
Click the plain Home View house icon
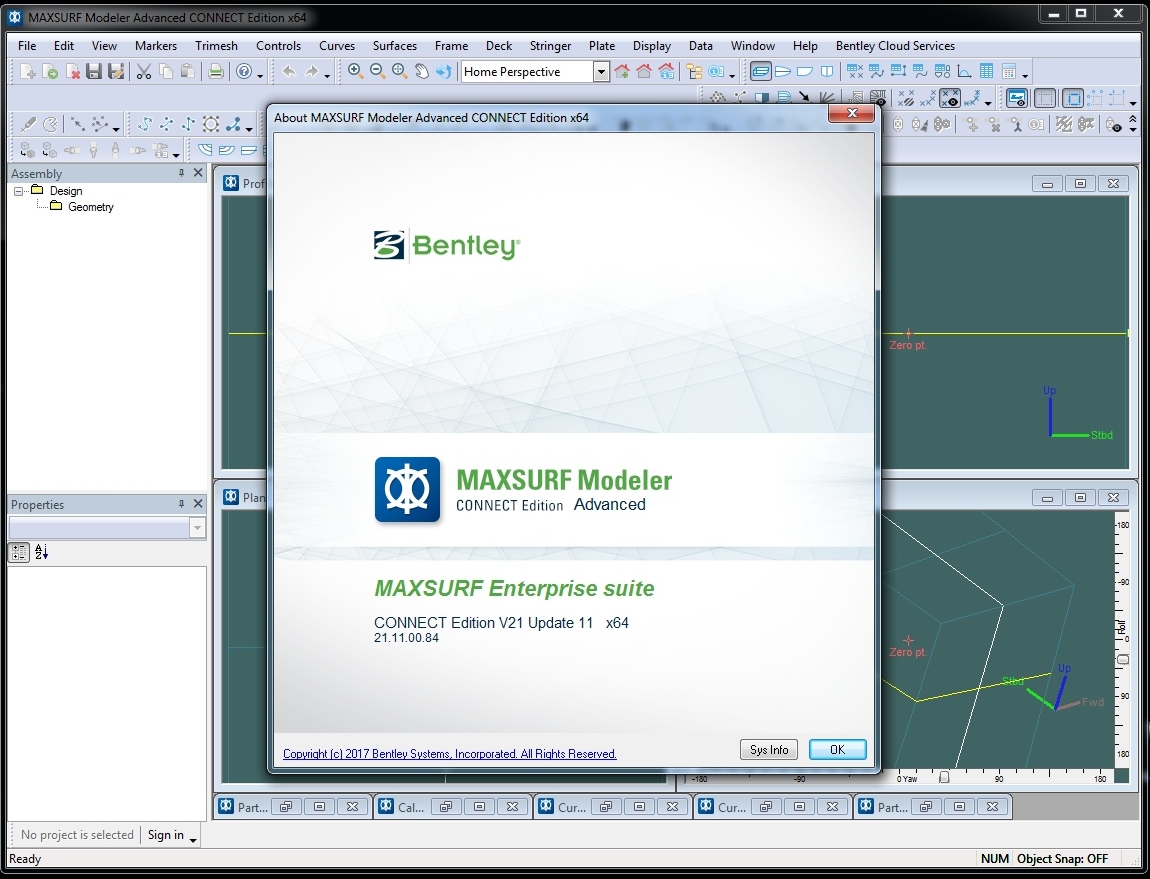[x=644, y=71]
